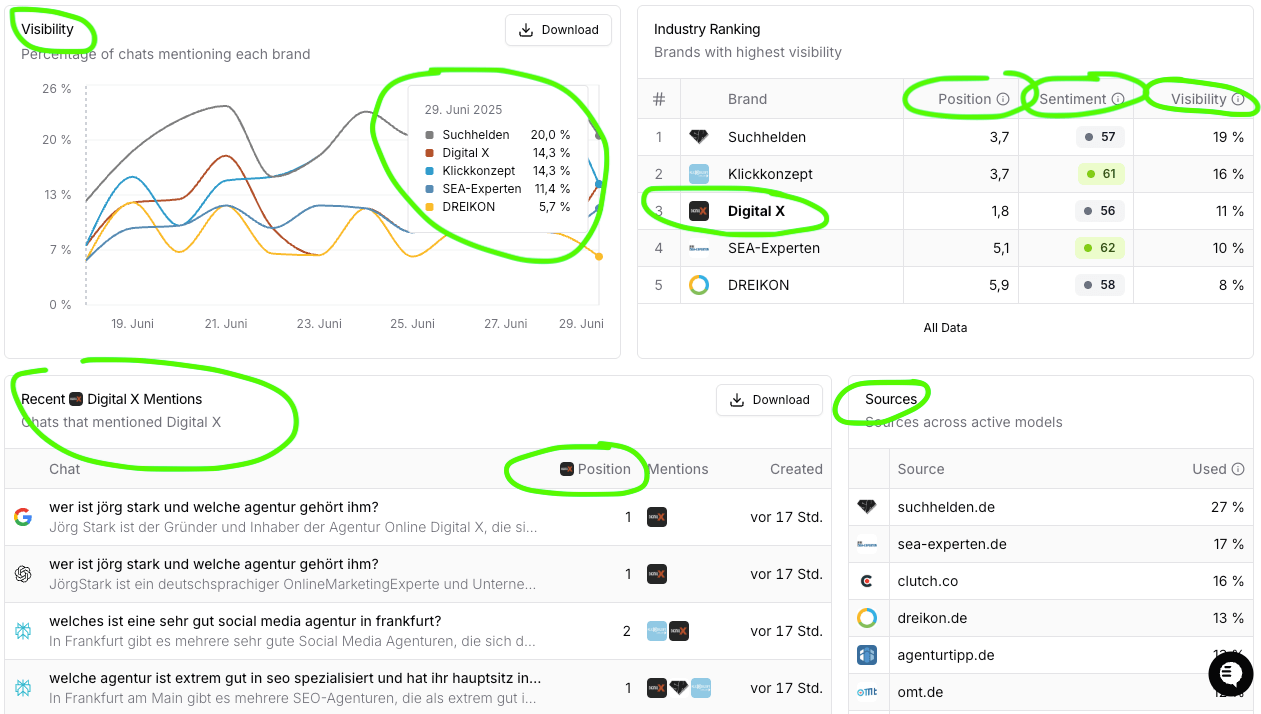
Task: Click the Visibility column info icon
Action: [x=1238, y=99]
